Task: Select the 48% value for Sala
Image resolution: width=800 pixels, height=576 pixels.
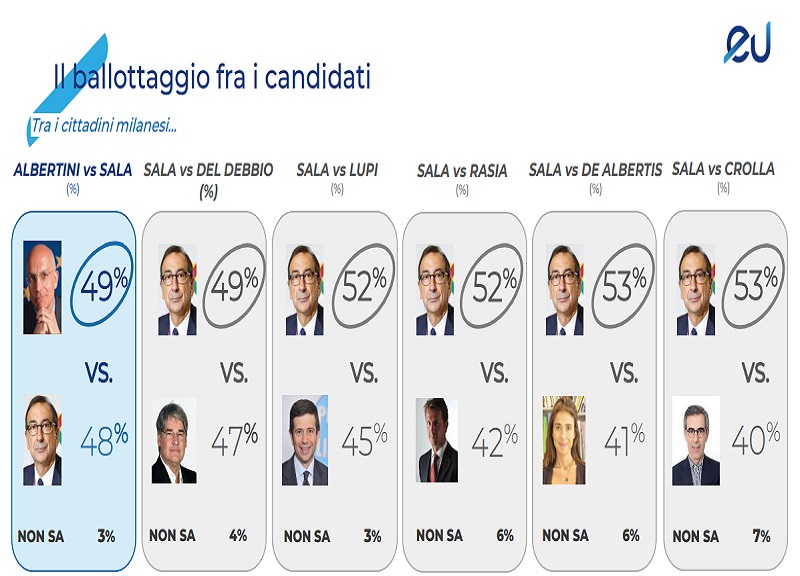Action: point(104,440)
